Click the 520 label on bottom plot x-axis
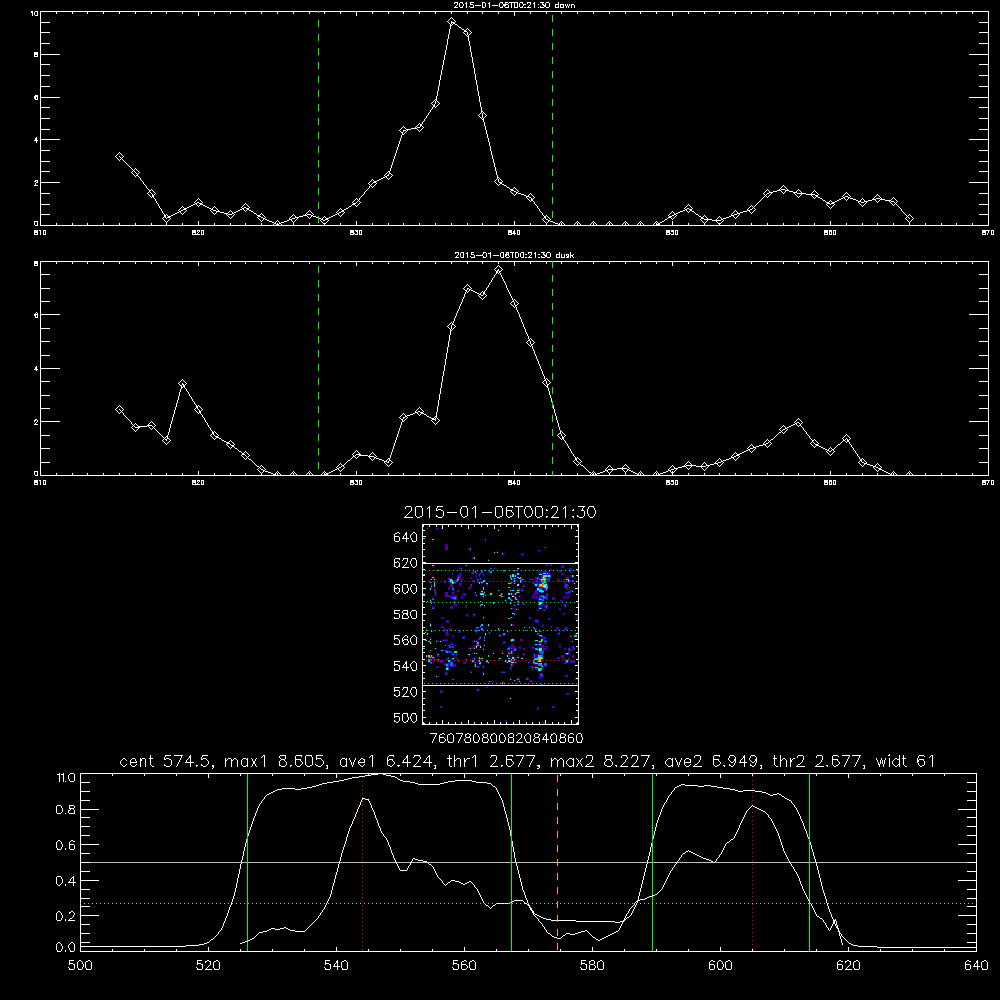Screen dimensions: 1000x1000 pos(208,966)
